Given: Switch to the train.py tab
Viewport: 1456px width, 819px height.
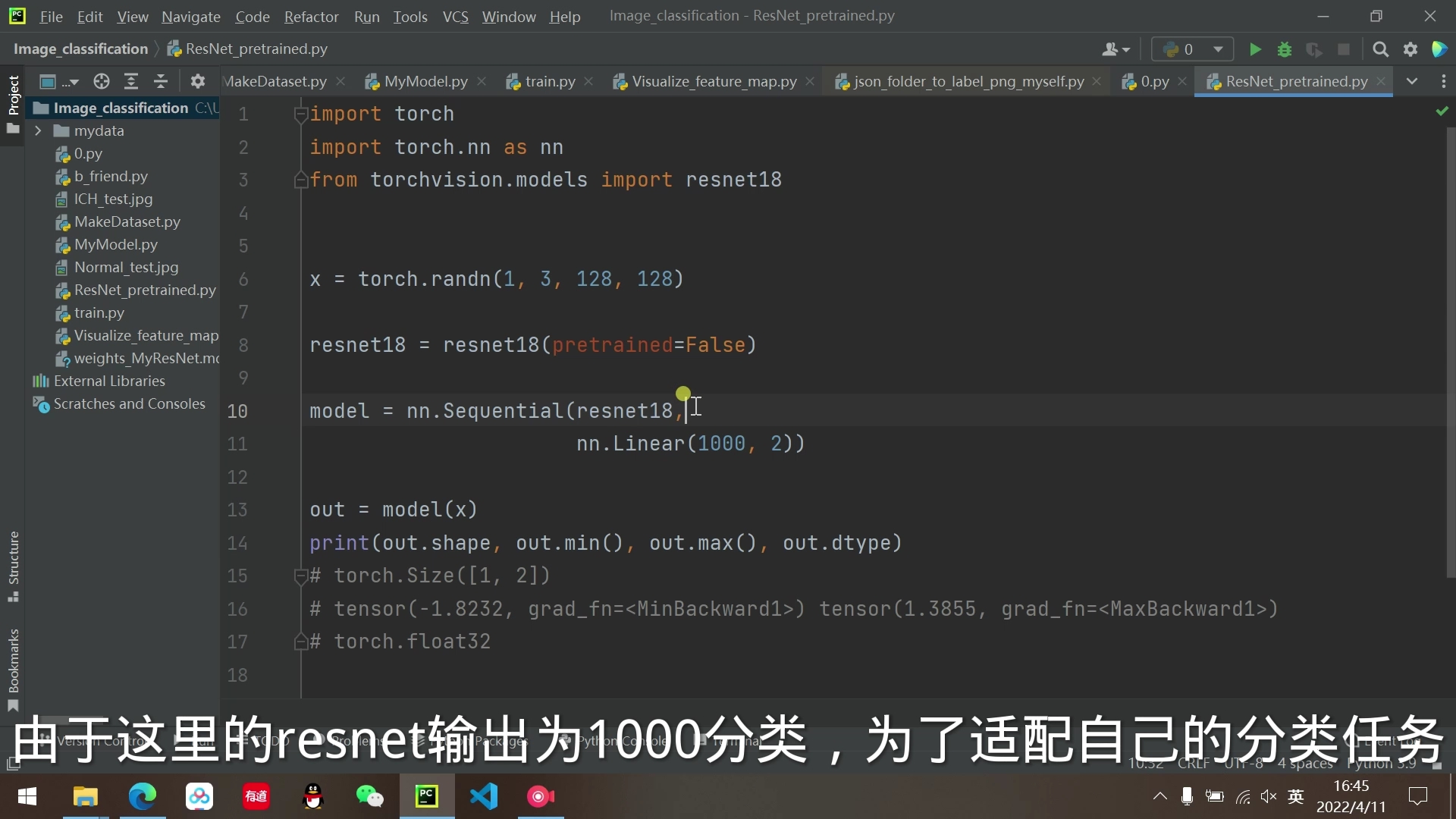Looking at the screenshot, I should pyautogui.click(x=550, y=82).
